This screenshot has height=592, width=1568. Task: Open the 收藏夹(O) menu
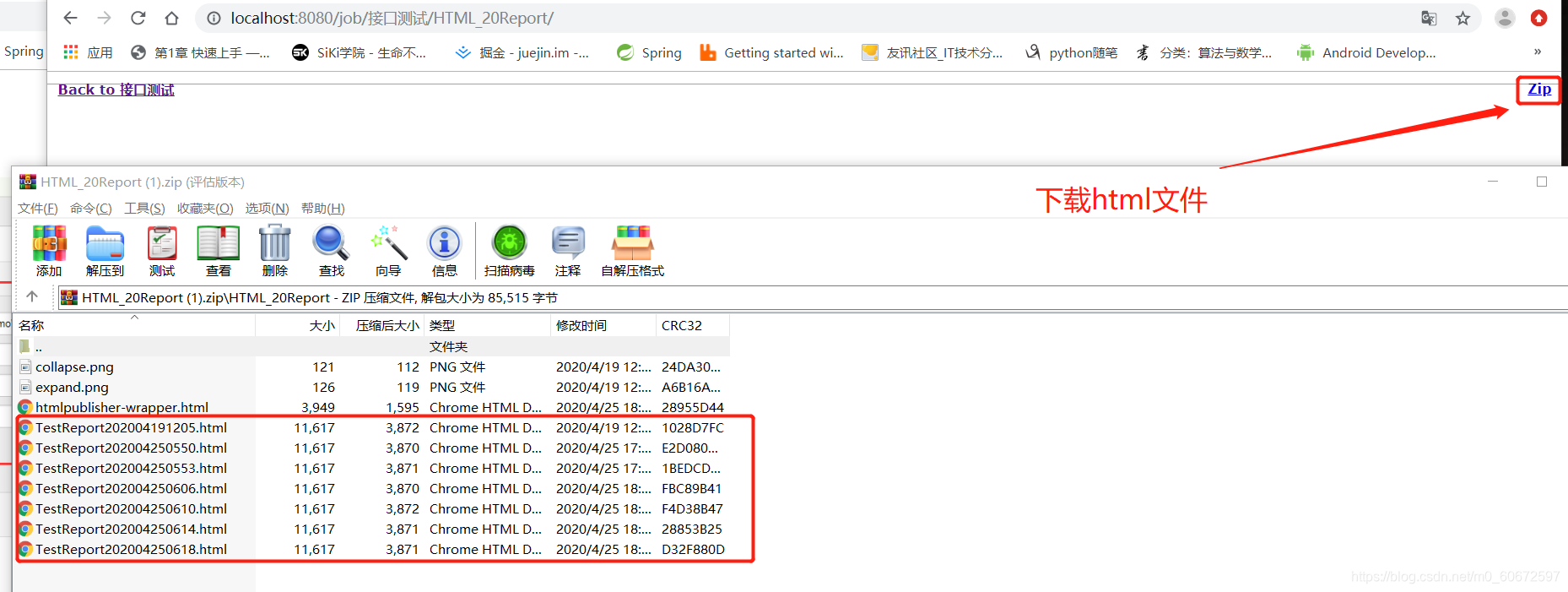click(205, 208)
